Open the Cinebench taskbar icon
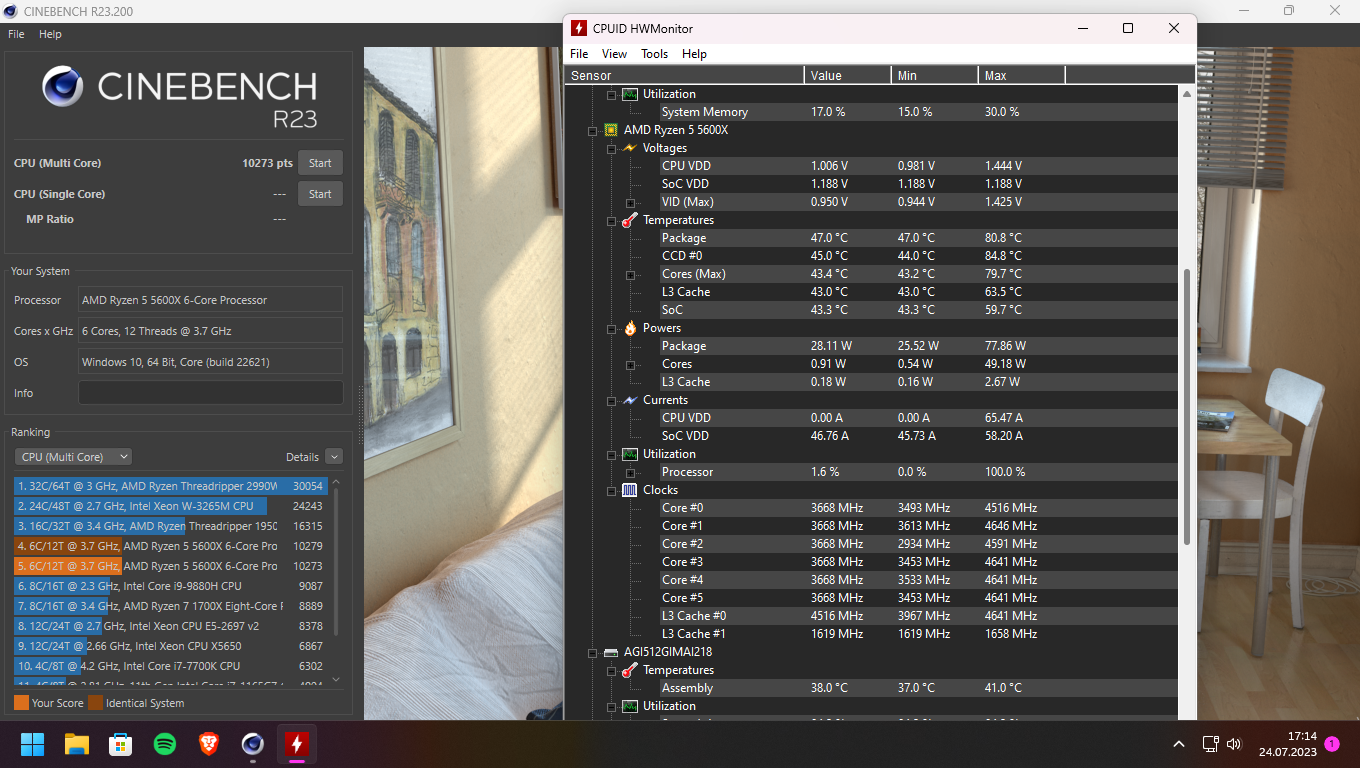This screenshot has width=1360, height=768. (253, 744)
